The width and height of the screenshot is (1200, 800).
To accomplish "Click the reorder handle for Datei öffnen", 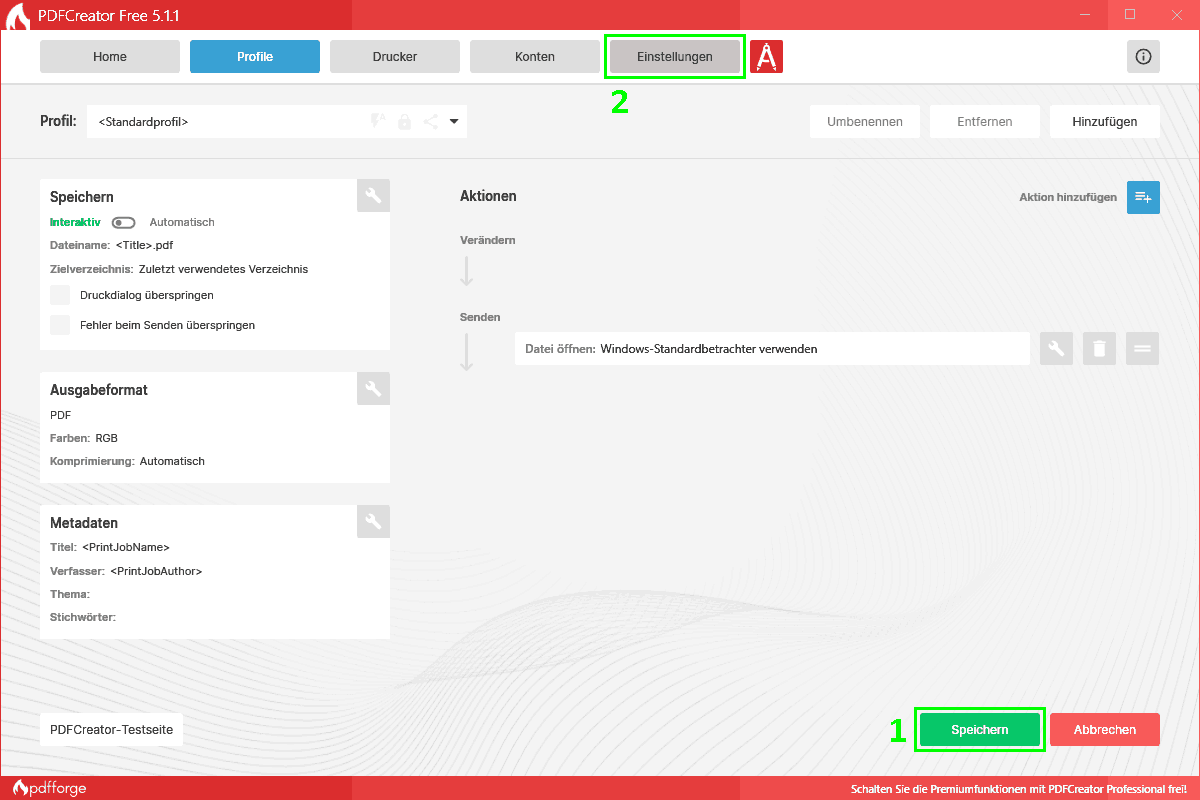I will [1142, 349].
